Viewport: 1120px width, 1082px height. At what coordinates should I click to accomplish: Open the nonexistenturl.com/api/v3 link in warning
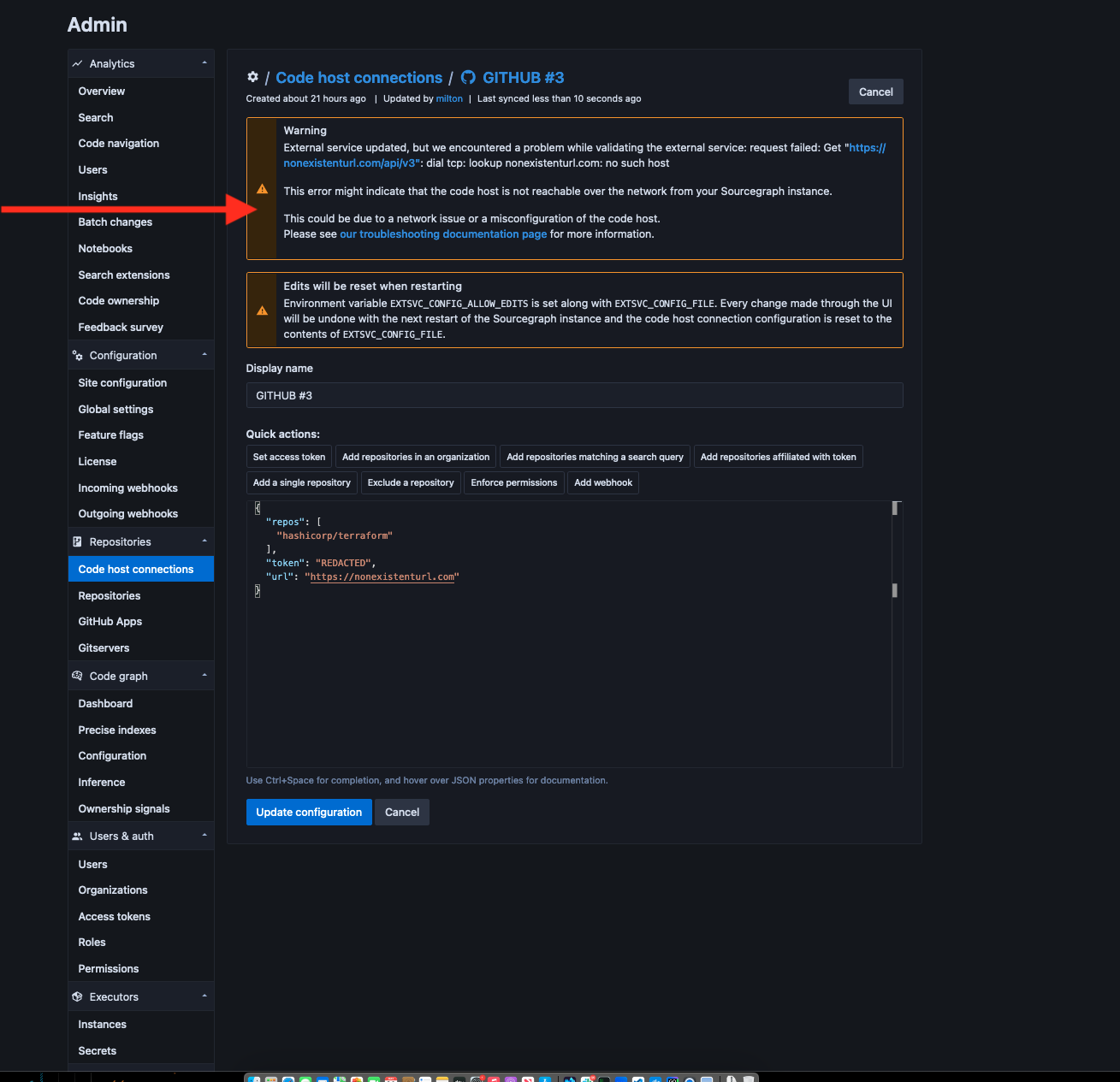click(x=585, y=156)
